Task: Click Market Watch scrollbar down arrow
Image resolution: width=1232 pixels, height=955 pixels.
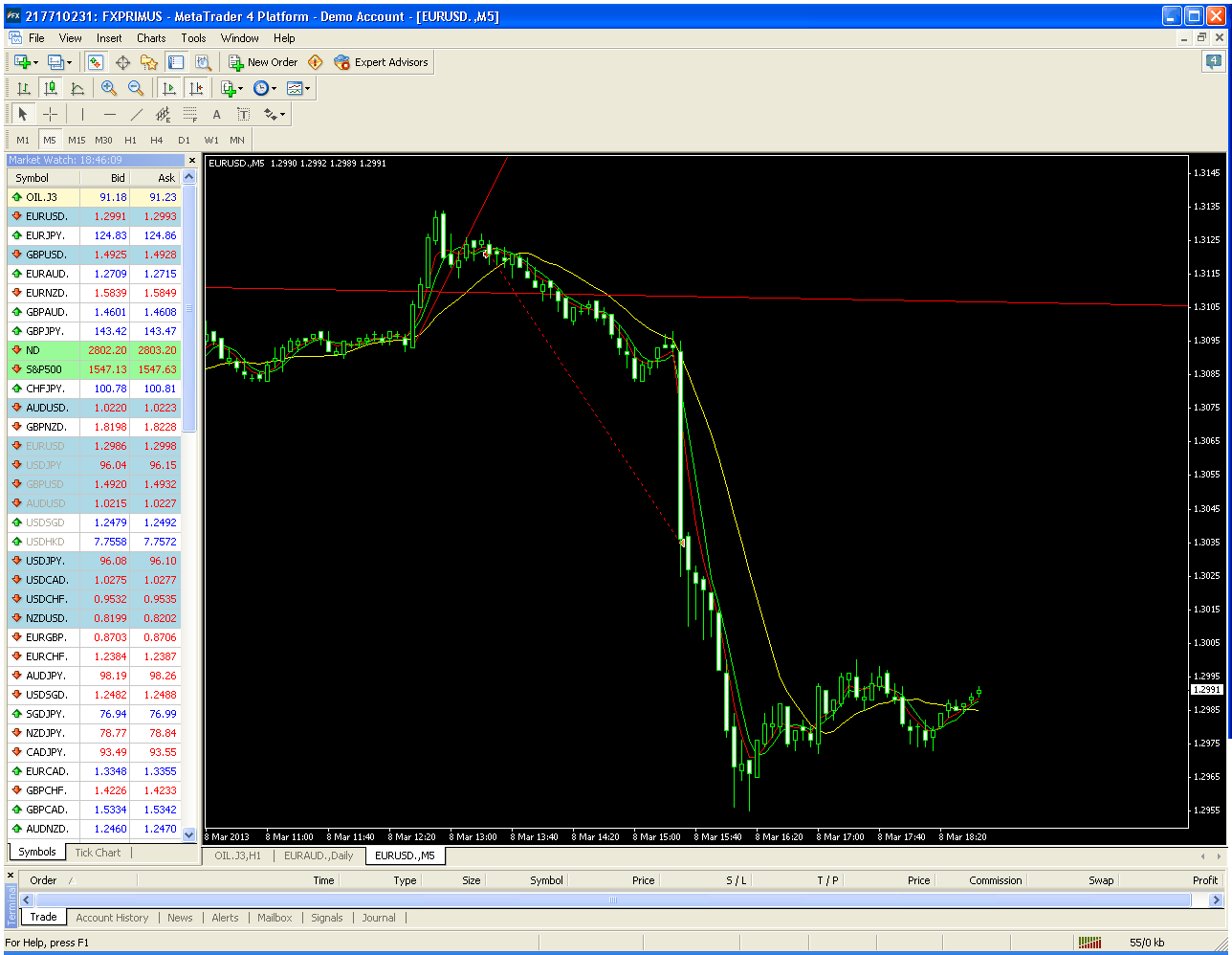Action: point(188,833)
